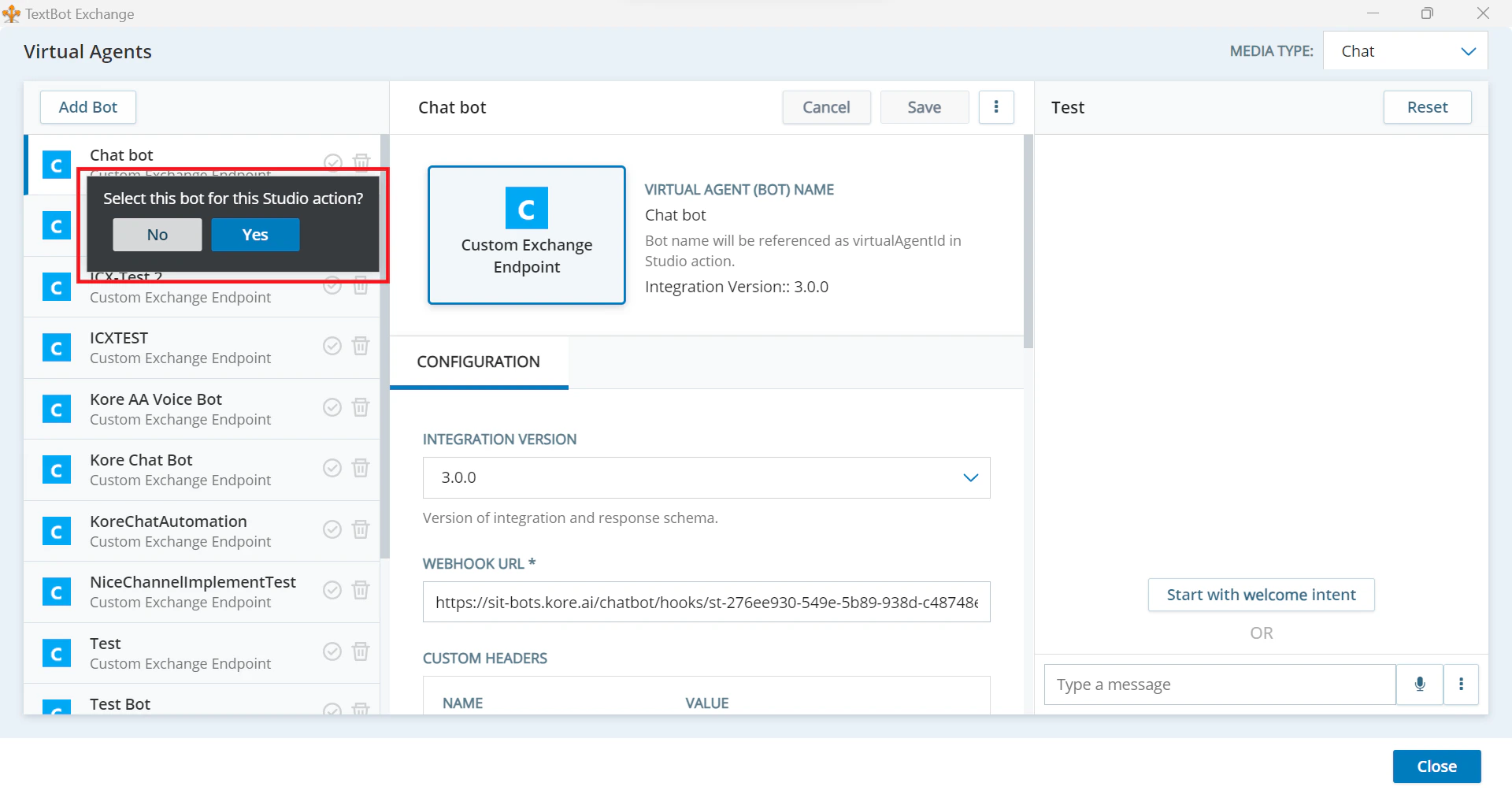1512x794 pixels.
Task: Confirm bot selection by clicking Yes
Action: 254,235
